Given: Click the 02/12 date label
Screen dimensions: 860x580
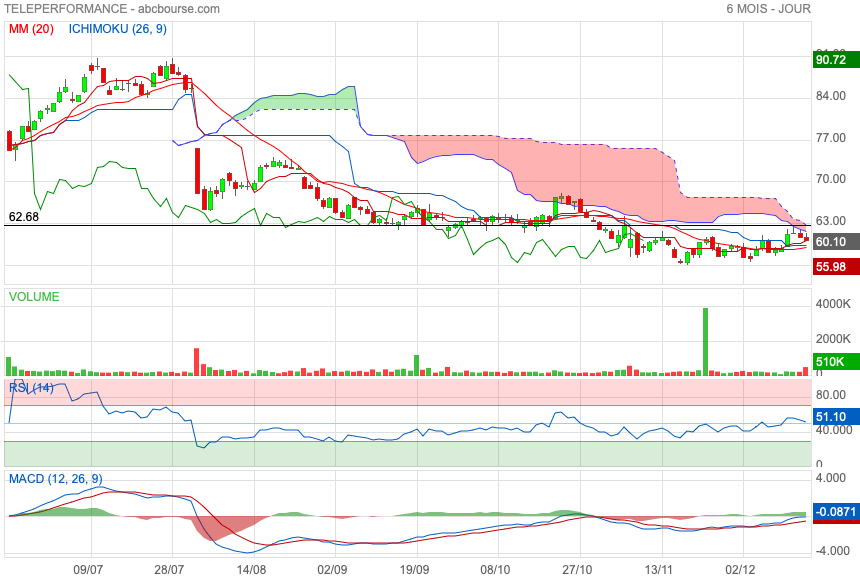Looking at the screenshot, I should 740,570.
